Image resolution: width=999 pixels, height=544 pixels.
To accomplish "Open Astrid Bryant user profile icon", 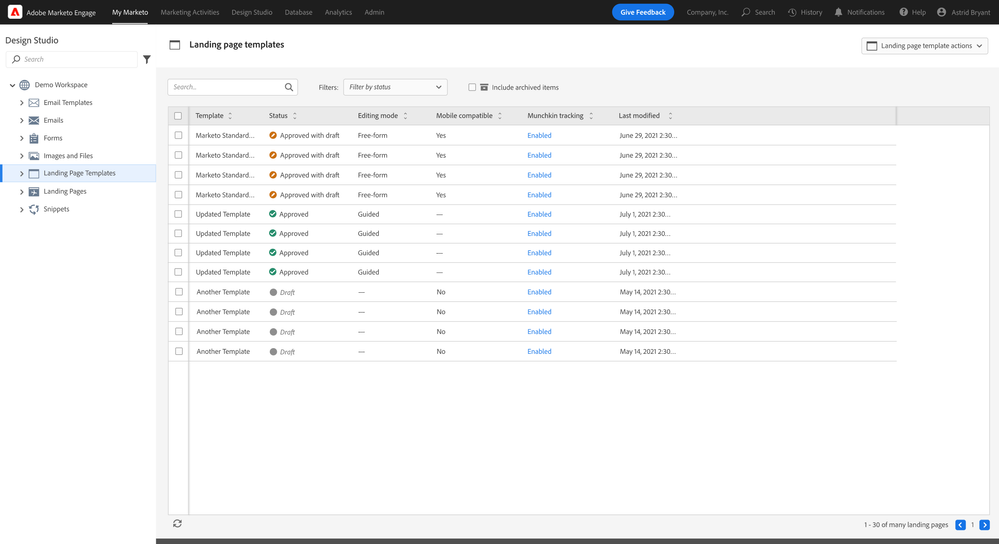I will click(x=942, y=12).
